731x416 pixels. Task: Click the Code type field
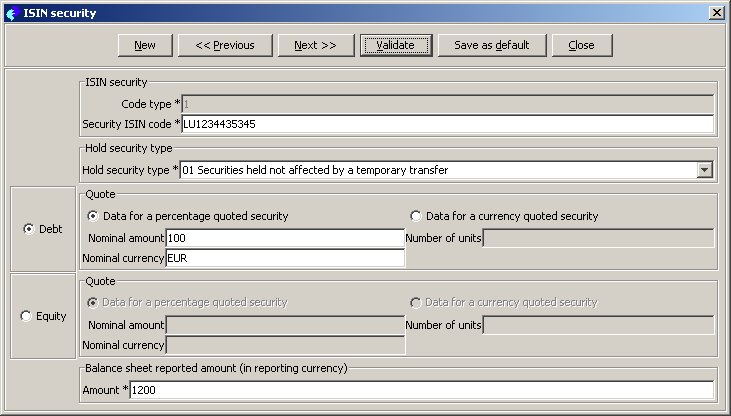(447, 104)
